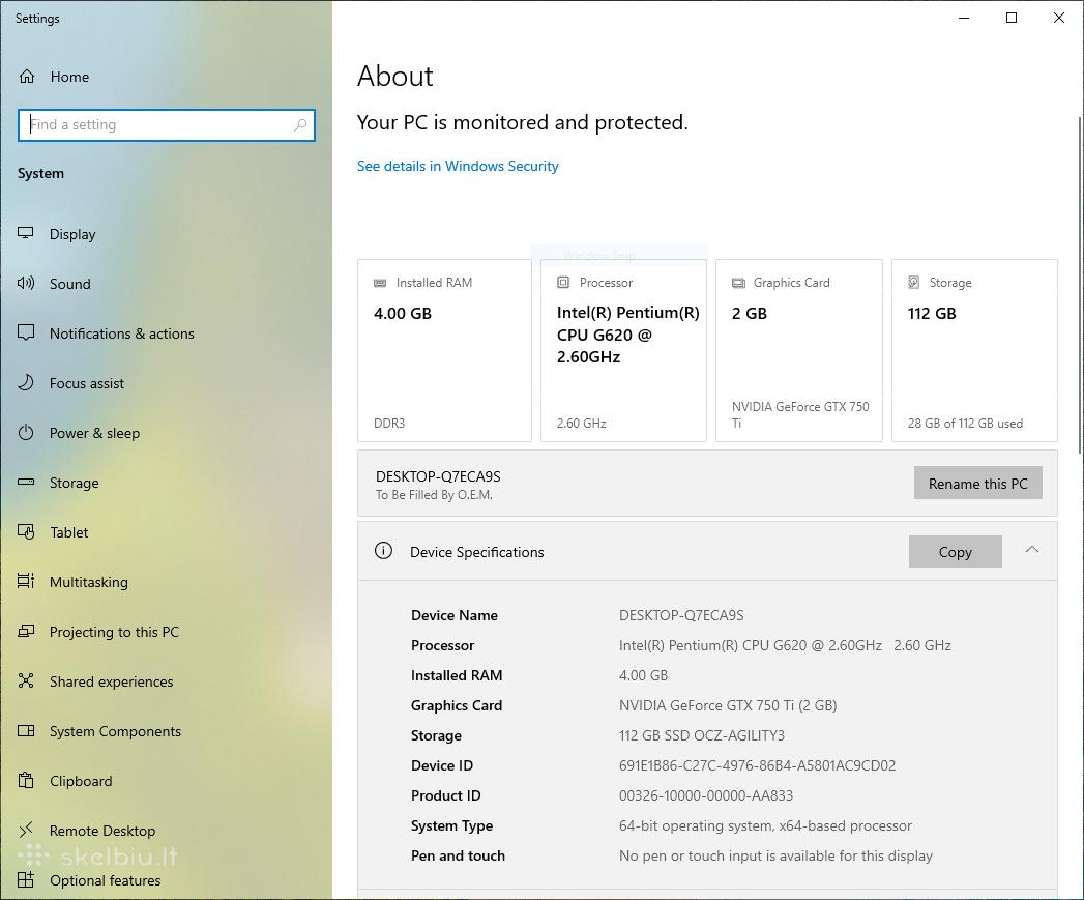Open Multitasking icon
The height and width of the screenshot is (900, 1084).
[x=26, y=581]
